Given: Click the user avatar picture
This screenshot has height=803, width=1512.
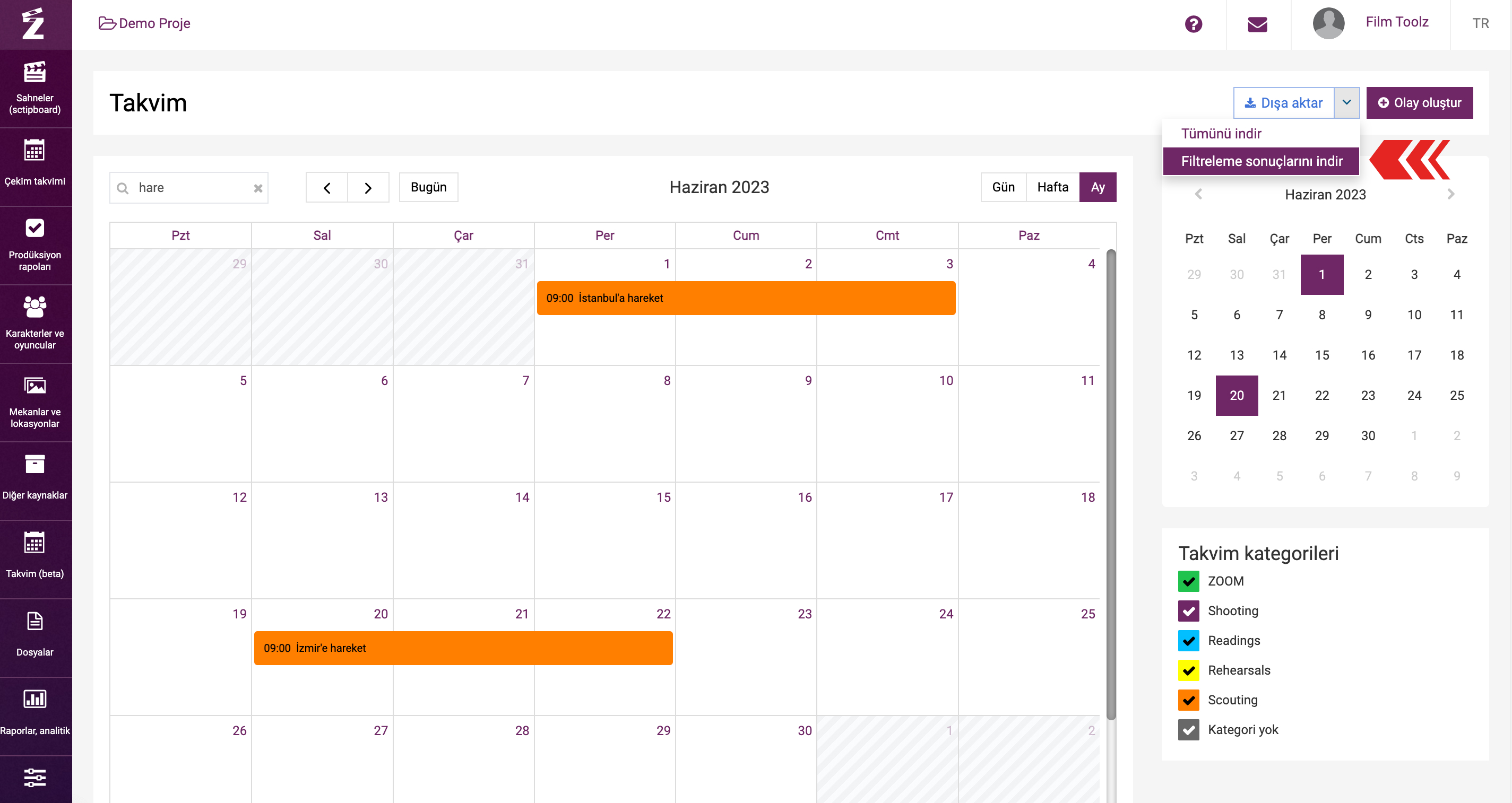Looking at the screenshot, I should point(1328,23).
